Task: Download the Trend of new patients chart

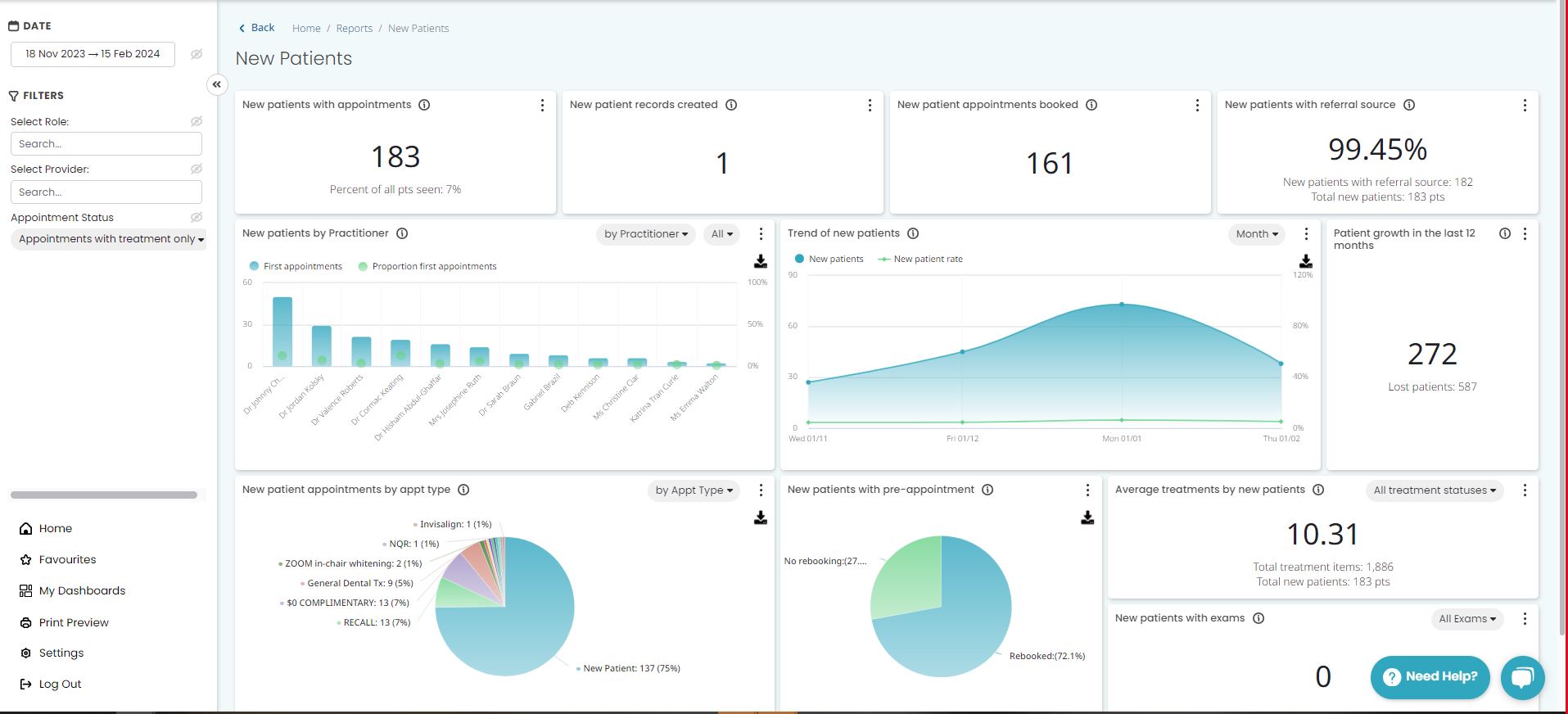Action: coord(1305,261)
